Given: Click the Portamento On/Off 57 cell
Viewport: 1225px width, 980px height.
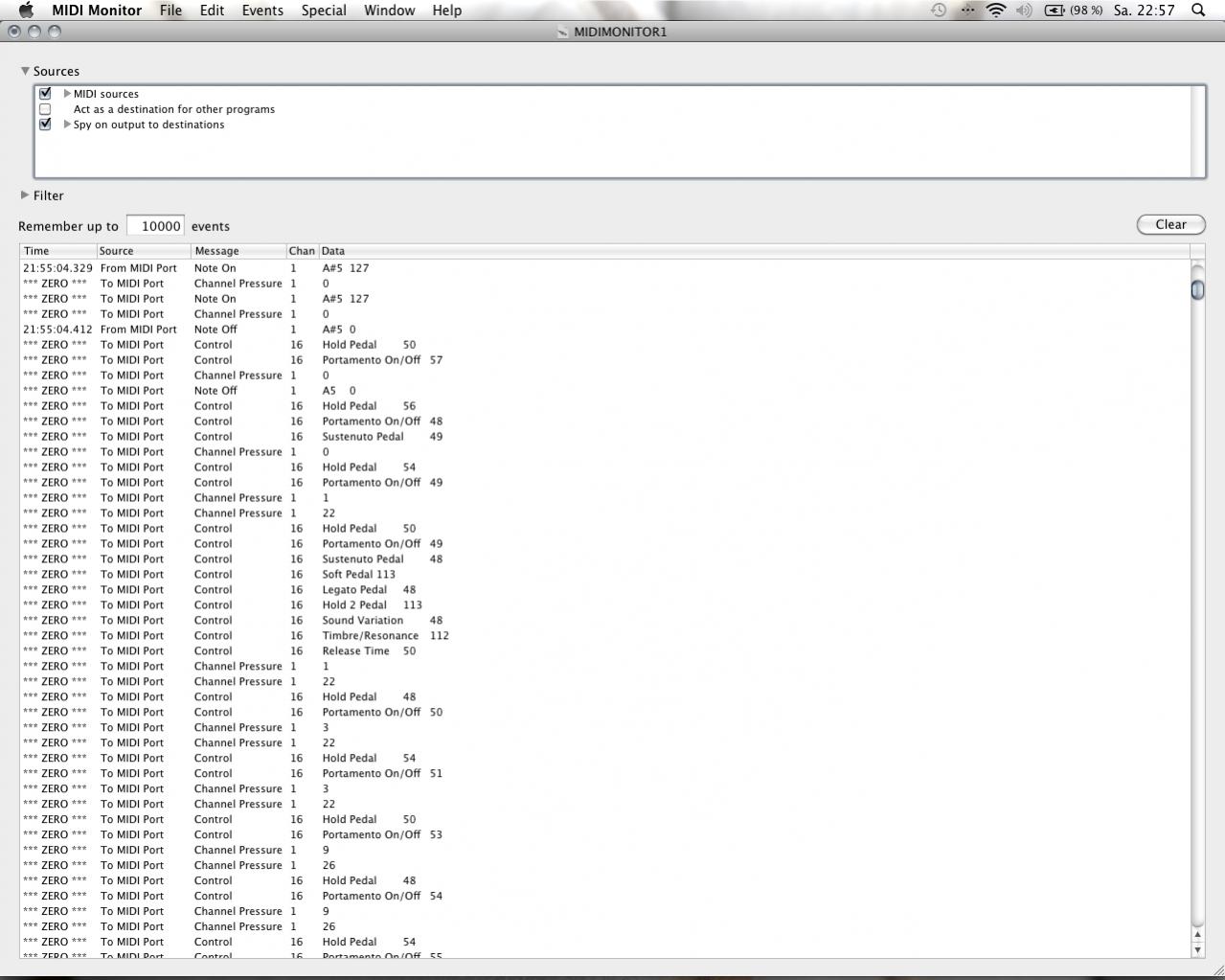Looking at the screenshot, I should tap(382, 360).
